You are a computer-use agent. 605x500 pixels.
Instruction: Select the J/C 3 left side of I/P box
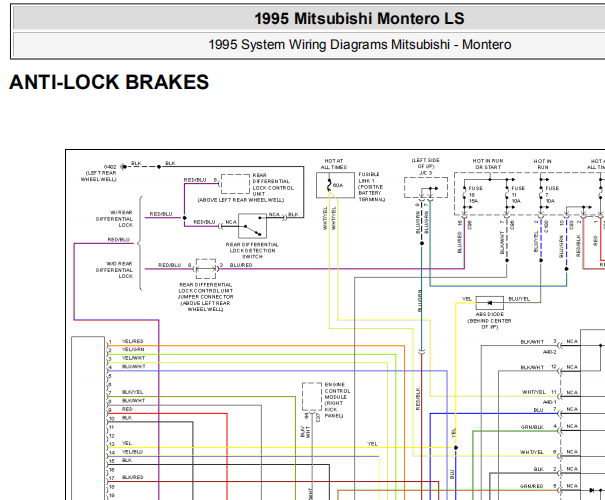click(426, 188)
